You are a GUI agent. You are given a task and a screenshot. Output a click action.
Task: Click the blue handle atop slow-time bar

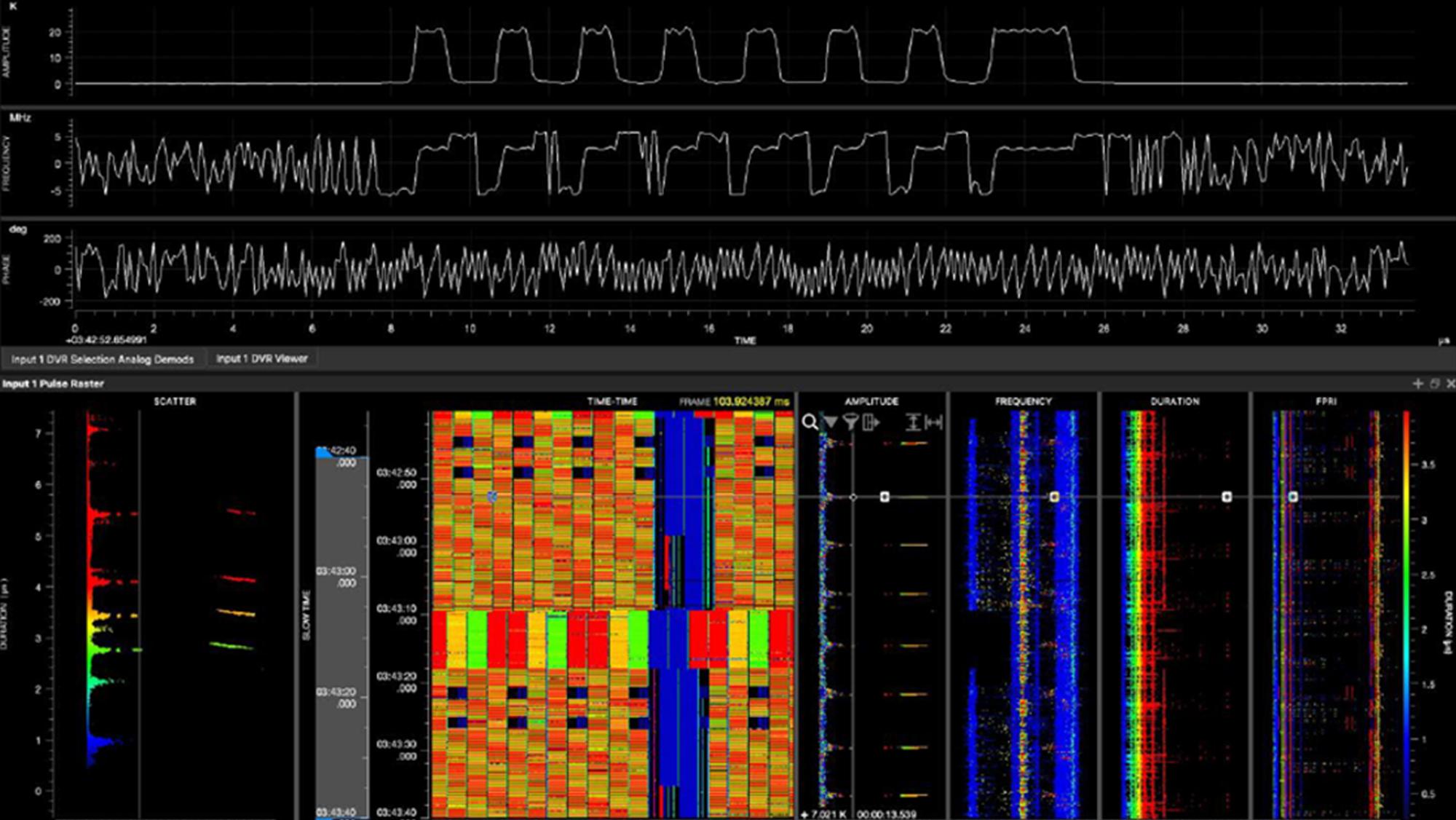click(x=324, y=453)
